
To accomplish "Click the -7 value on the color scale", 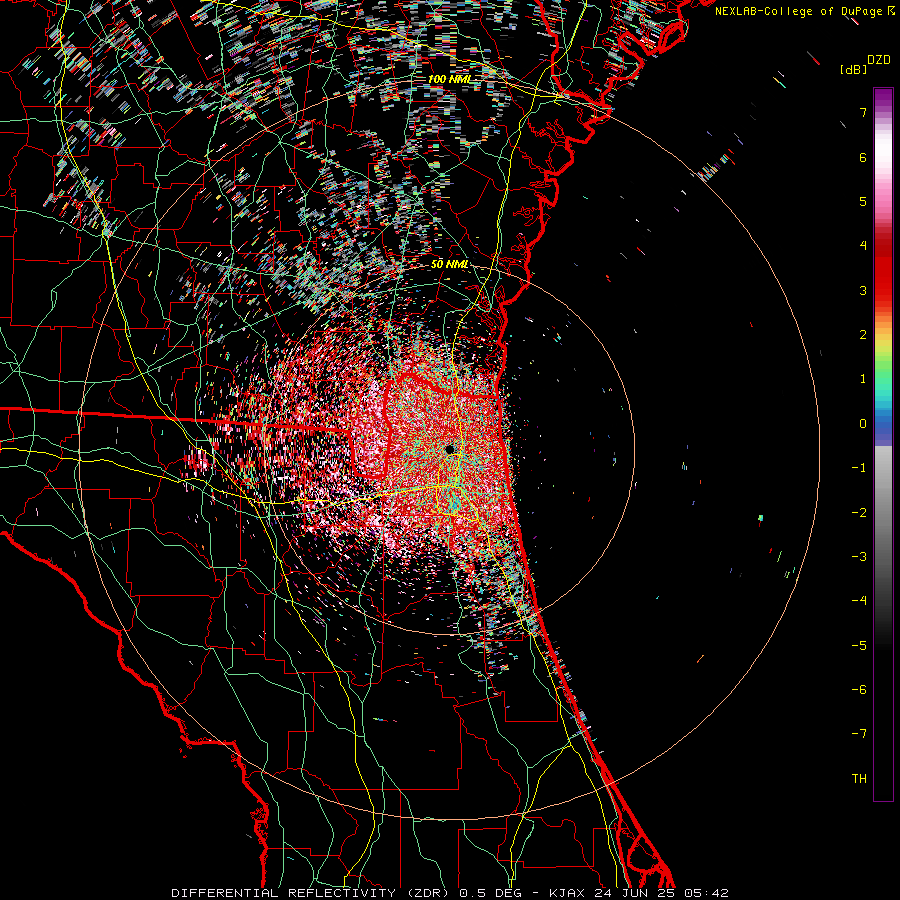I will pos(859,734).
